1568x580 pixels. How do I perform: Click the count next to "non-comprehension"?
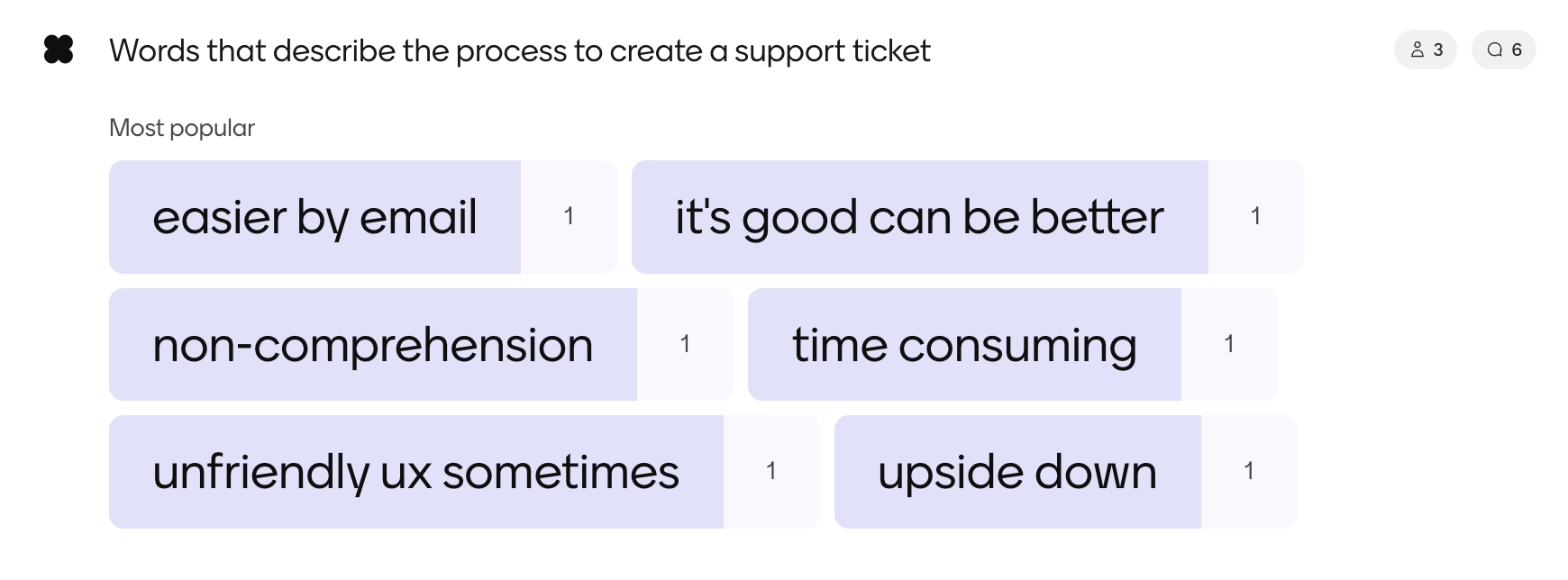(x=685, y=344)
